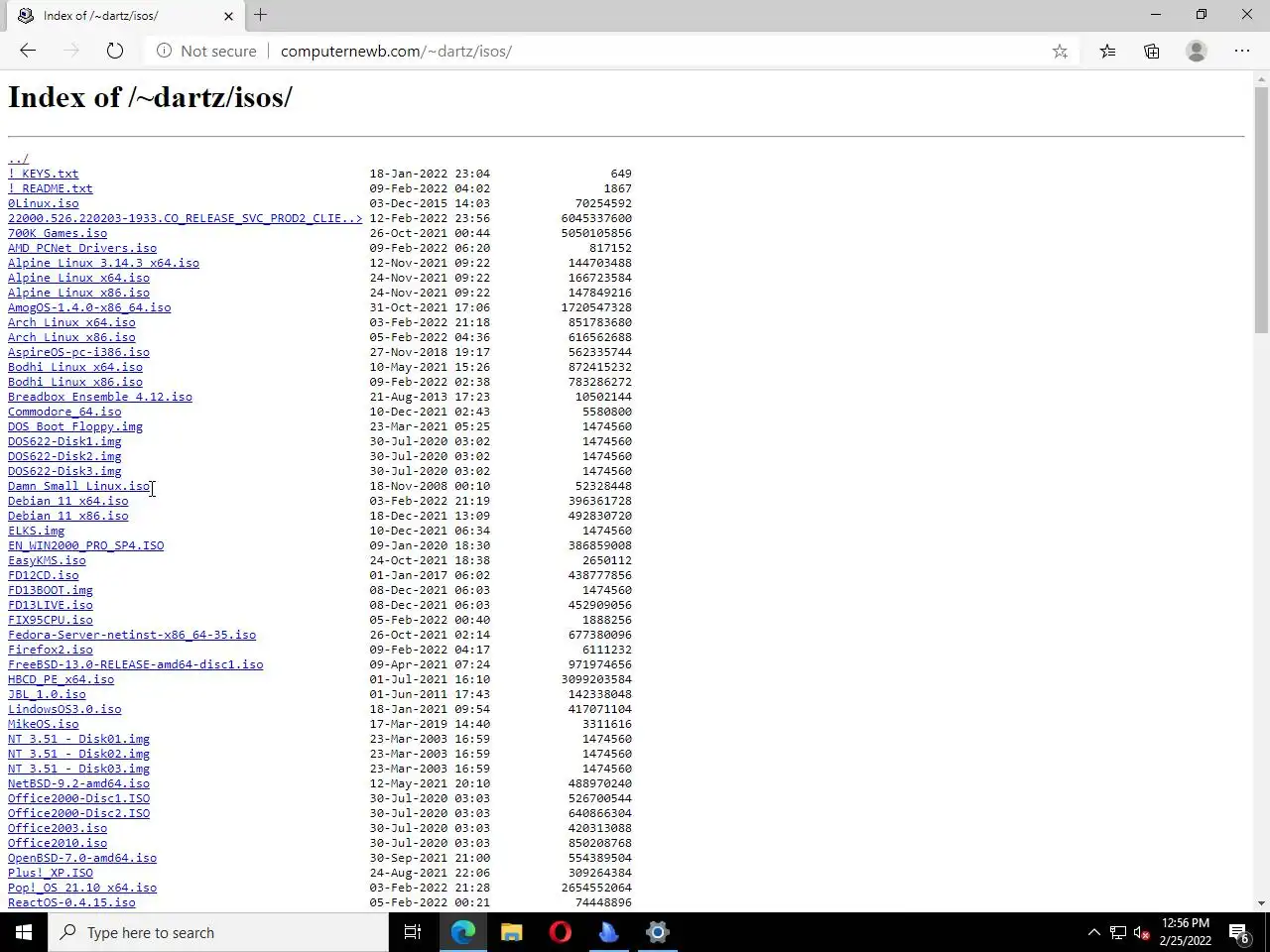1270x952 pixels.
Task: Download the 22000.526.220203-1933 release ISO
Action: [x=185, y=218]
